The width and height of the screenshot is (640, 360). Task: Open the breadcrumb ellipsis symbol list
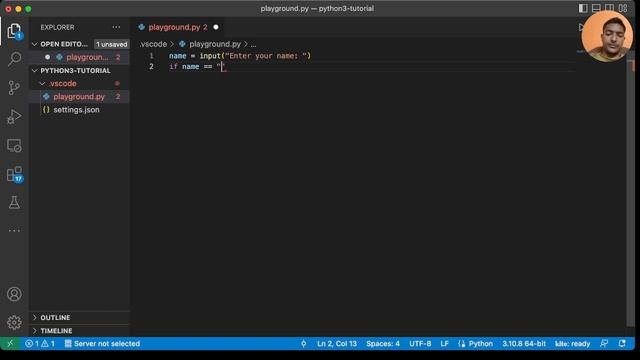click(x=253, y=44)
